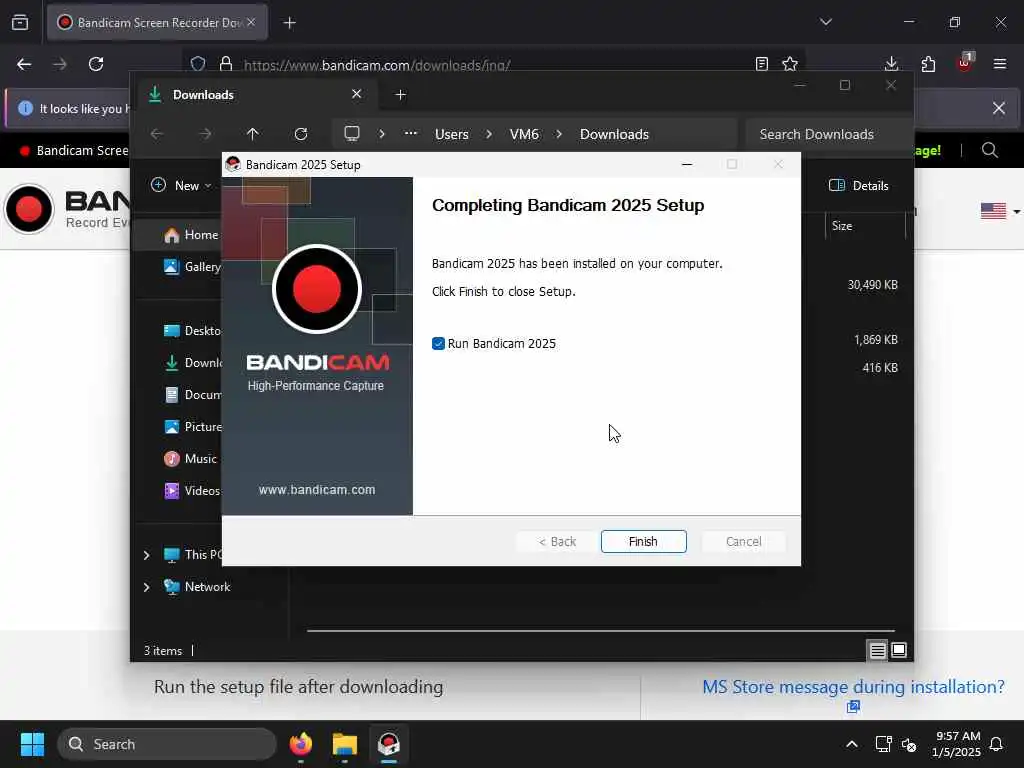This screenshot has width=1024, height=768.
Task: Switch Explorer to details list view
Action: tap(877, 650)
